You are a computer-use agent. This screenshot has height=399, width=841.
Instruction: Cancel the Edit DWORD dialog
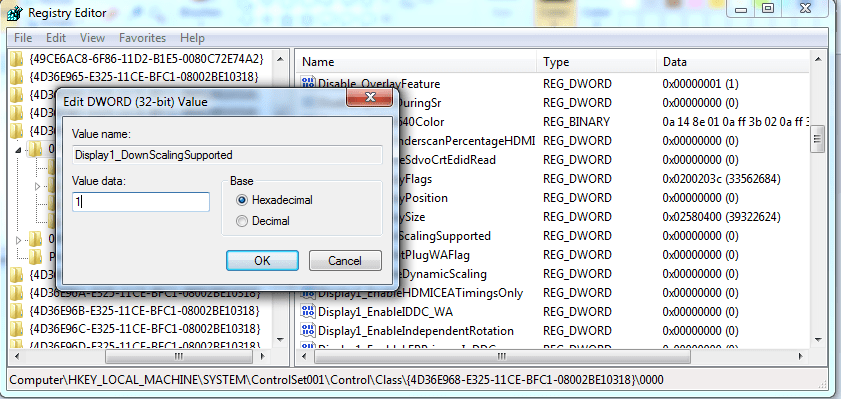tap(345, 261)
